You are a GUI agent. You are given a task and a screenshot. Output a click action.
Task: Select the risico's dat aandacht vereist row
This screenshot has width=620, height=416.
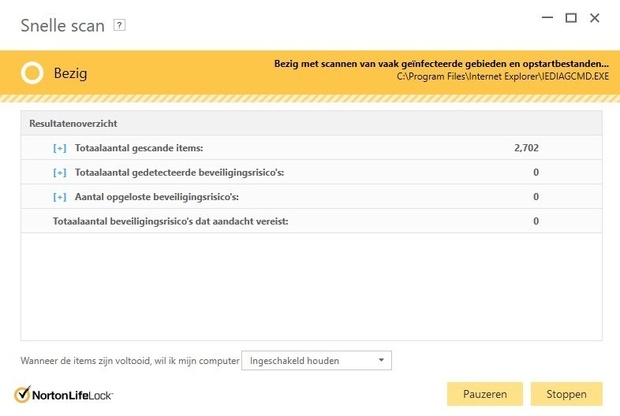pos(170,221)
